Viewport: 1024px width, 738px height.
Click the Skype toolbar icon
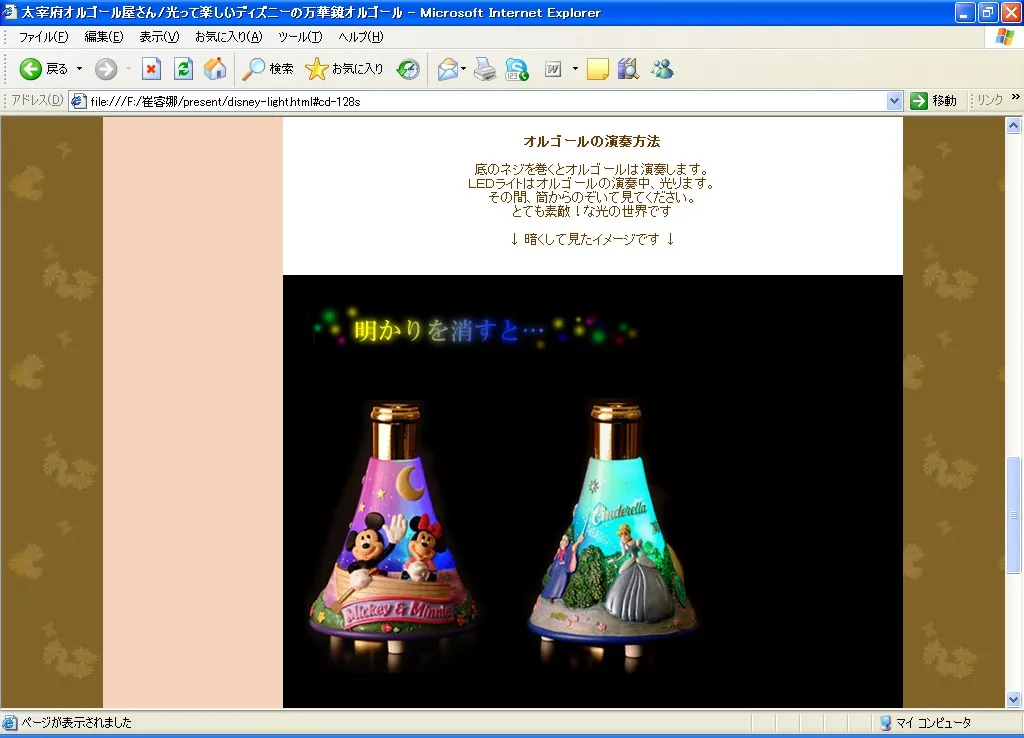[517, 69]
